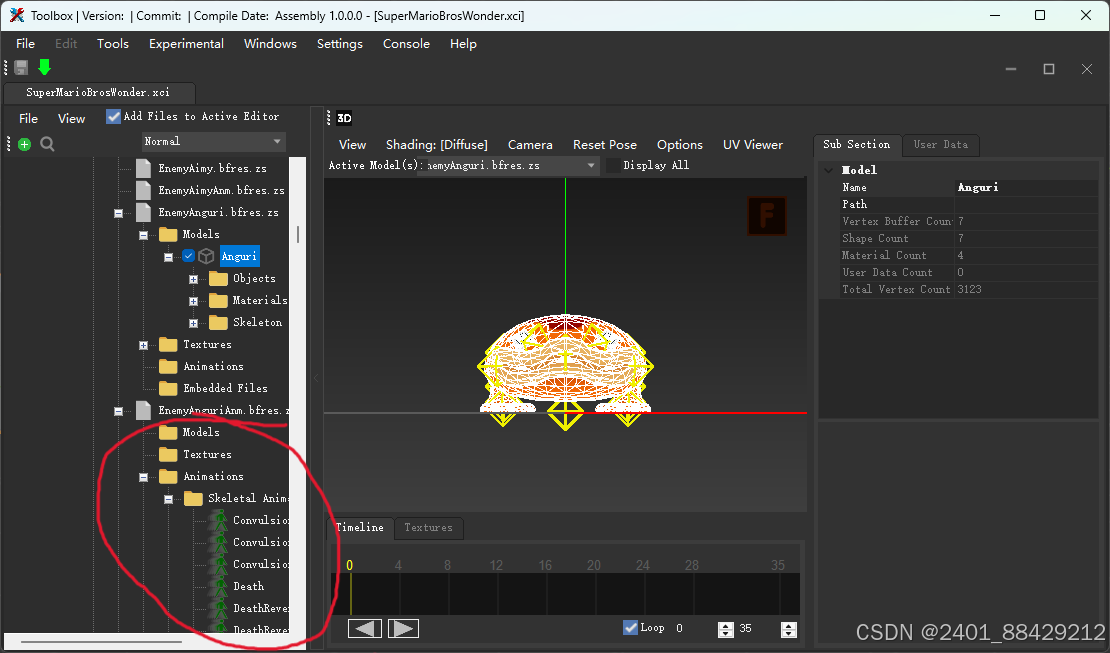Image resolution: width=1110 pixels, height=653 pixels.
Task: Expand the Textures folder under EnemyAnguri
Action: 144,346
